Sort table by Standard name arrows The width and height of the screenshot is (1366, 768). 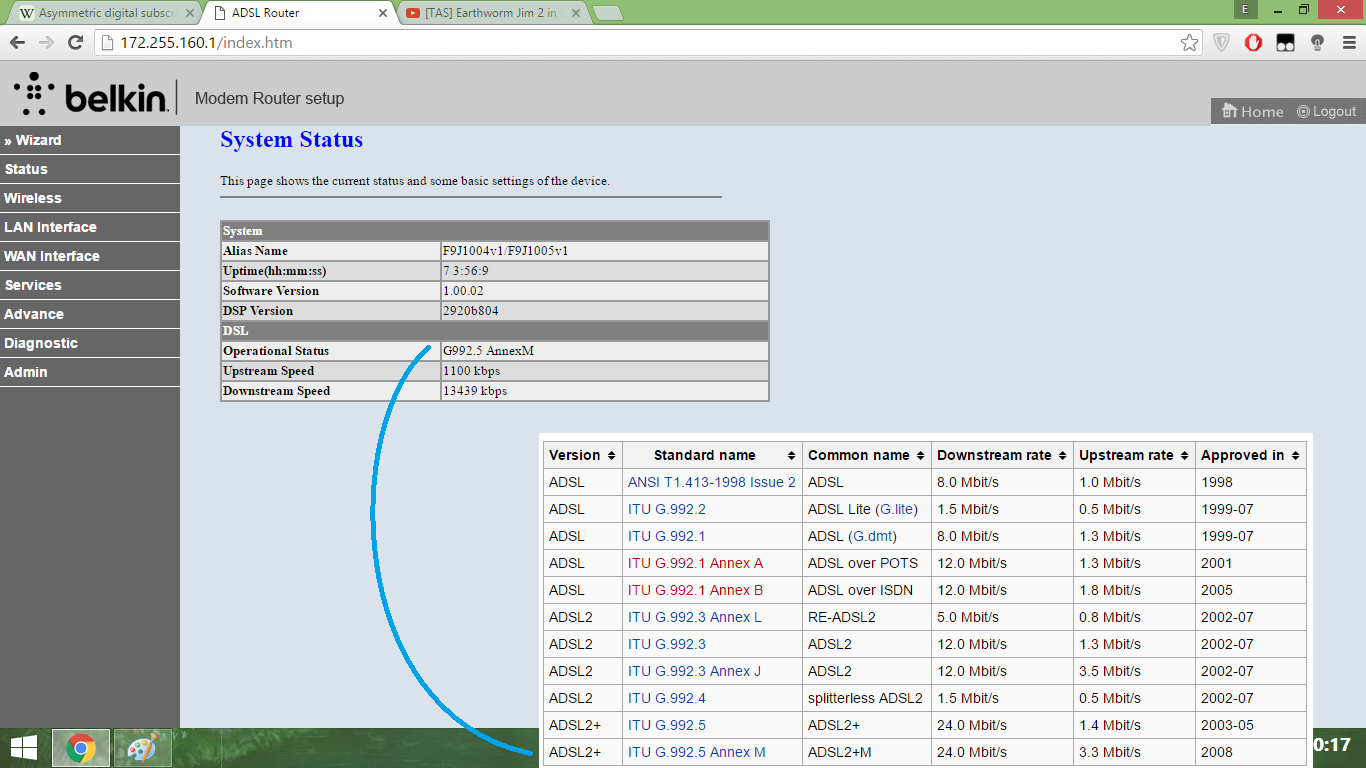coord(792,456)
